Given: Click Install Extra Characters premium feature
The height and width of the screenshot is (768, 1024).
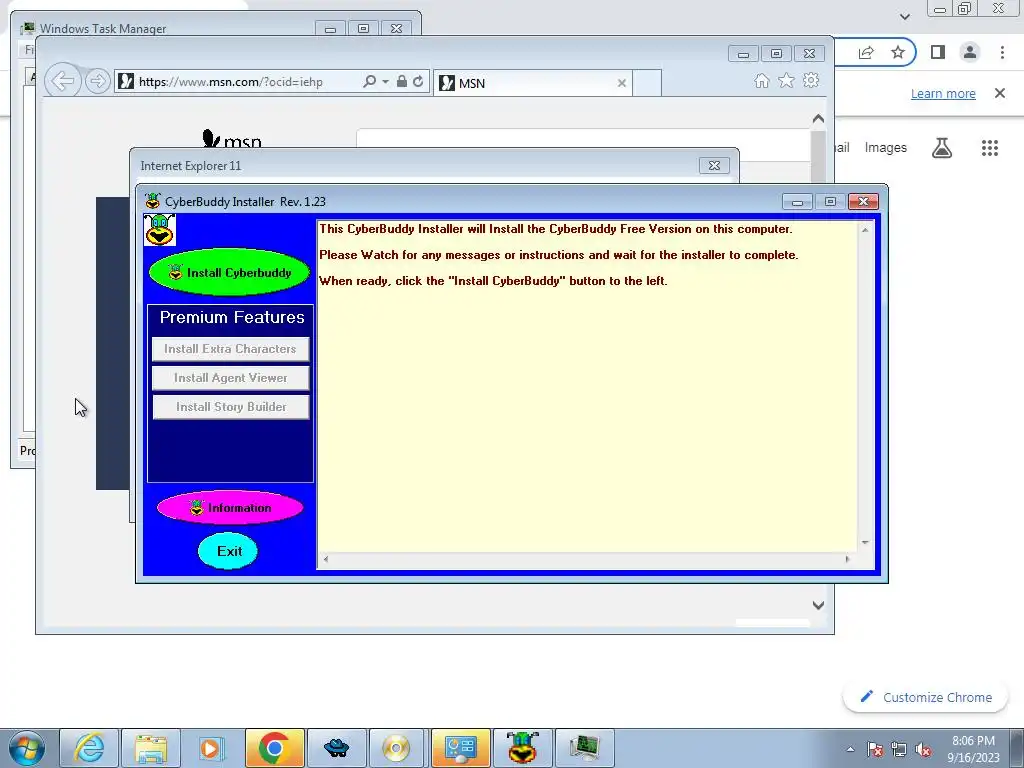Looking at the screenshot, I should coord(230,349).
